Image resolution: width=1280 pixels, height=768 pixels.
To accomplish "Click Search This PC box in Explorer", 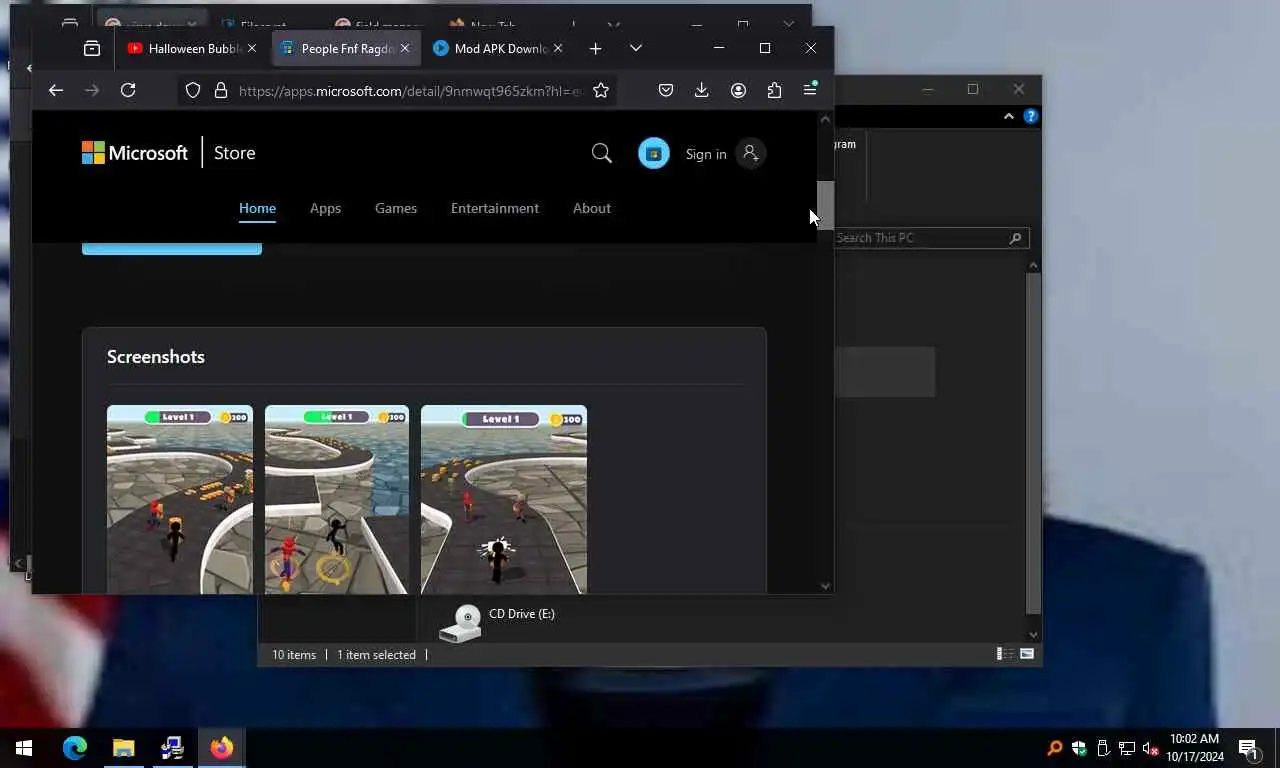I will pyautogui.click(x=930, y=238).
